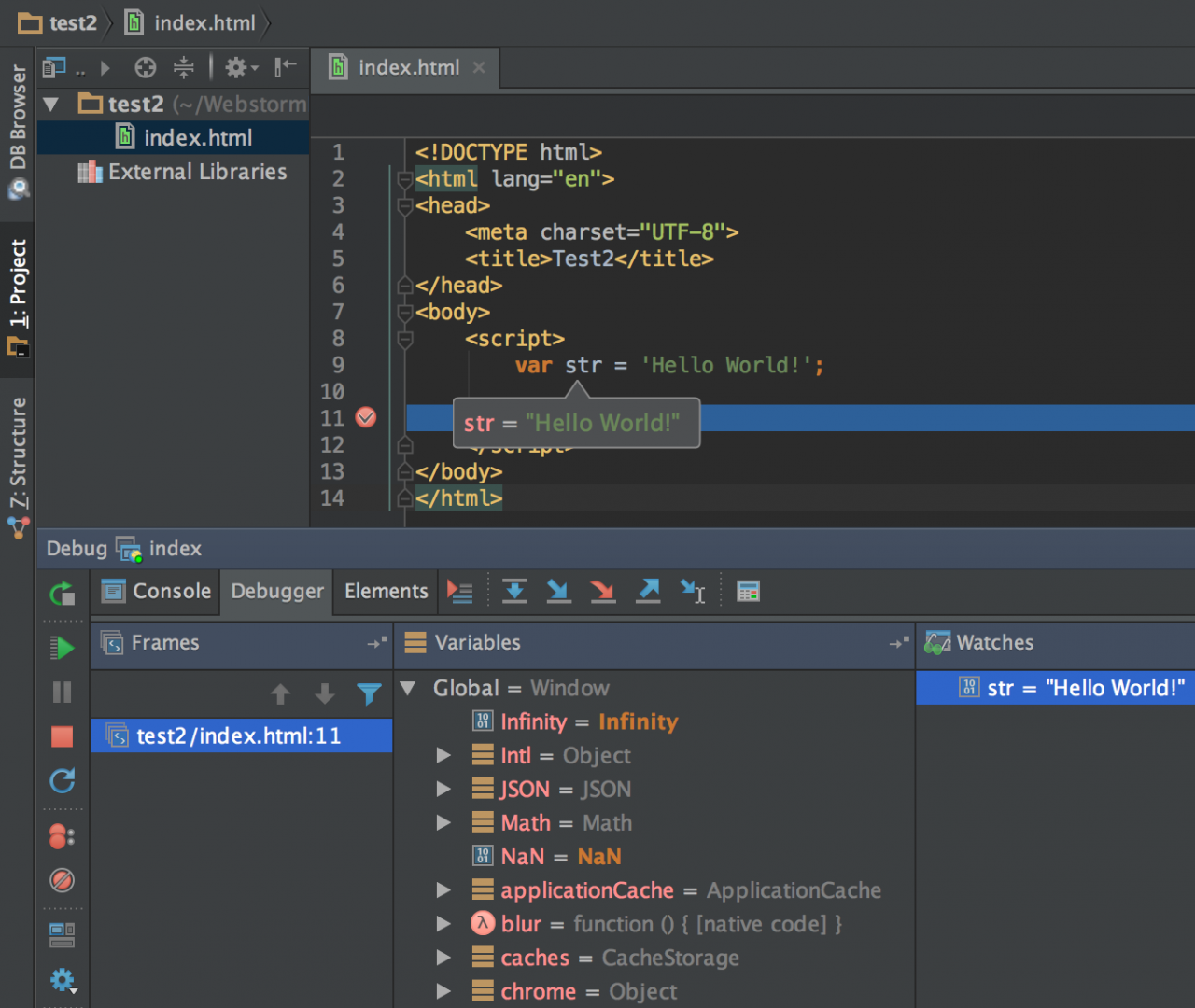Force step into with the red arrow icon

click(x=602, y=591)
